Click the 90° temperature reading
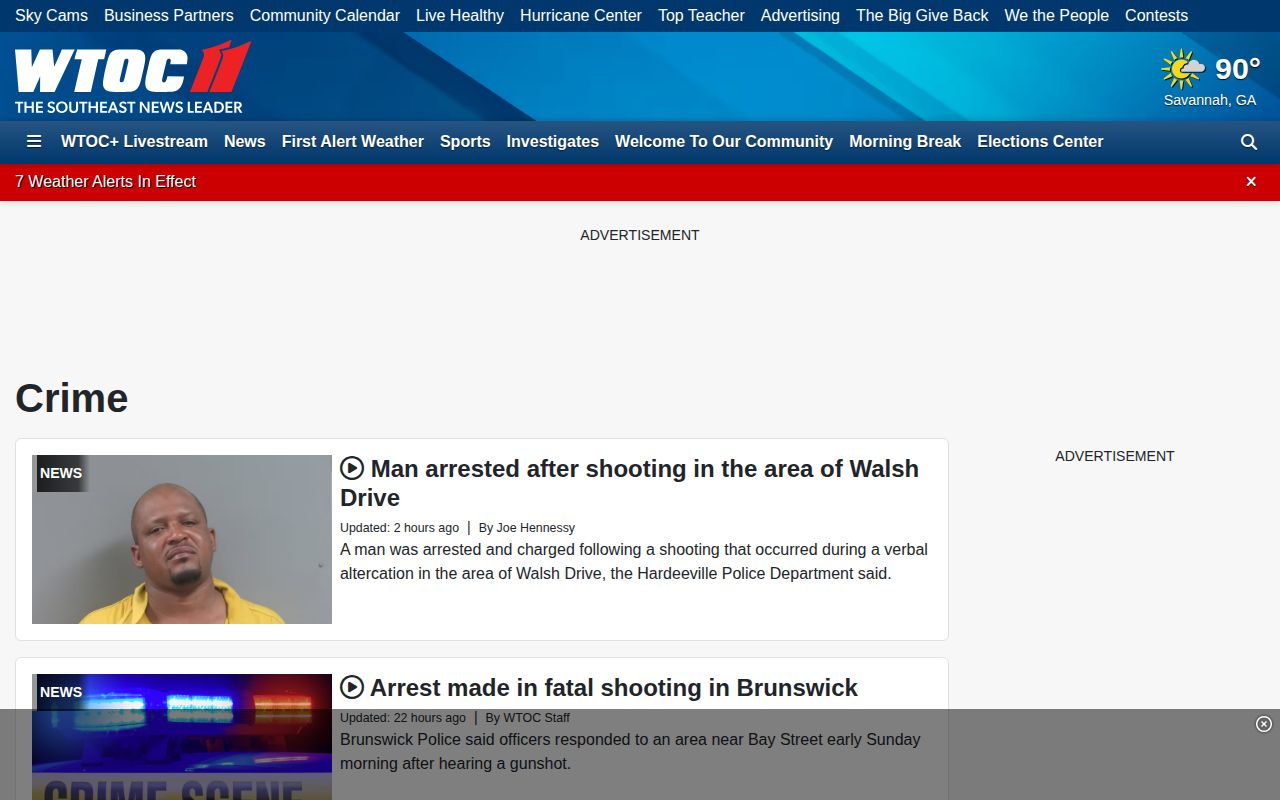This screenshot has height=800, width=1280. [x=1237, y=69]
